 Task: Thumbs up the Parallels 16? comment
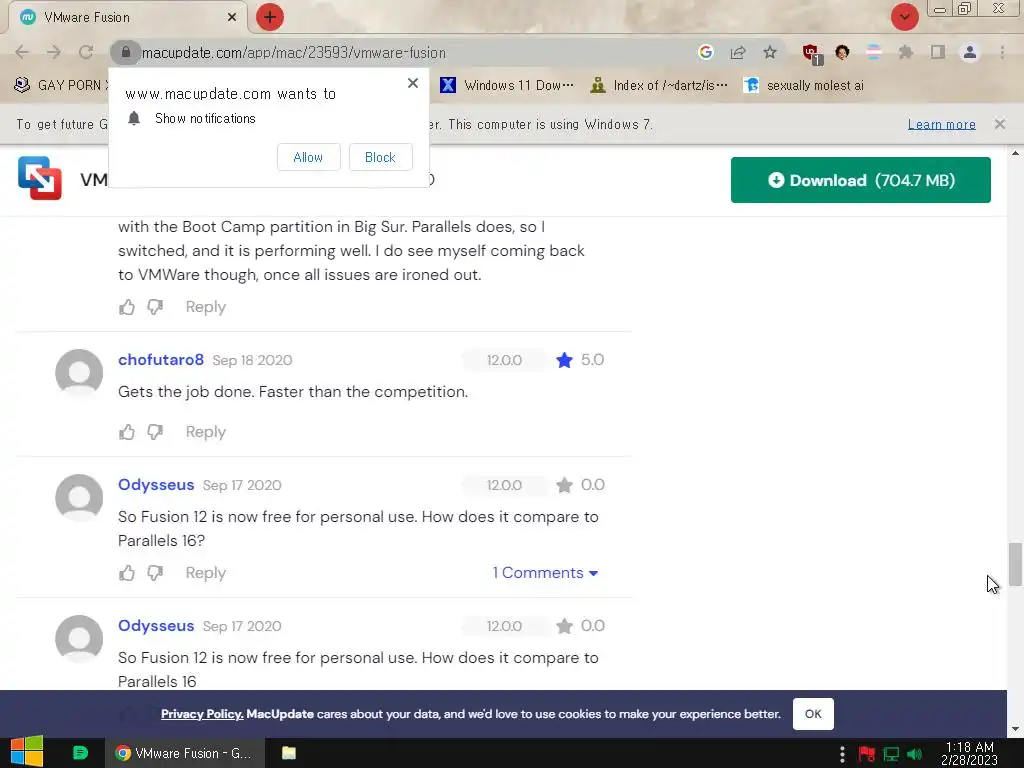click(x=127, y=573)
